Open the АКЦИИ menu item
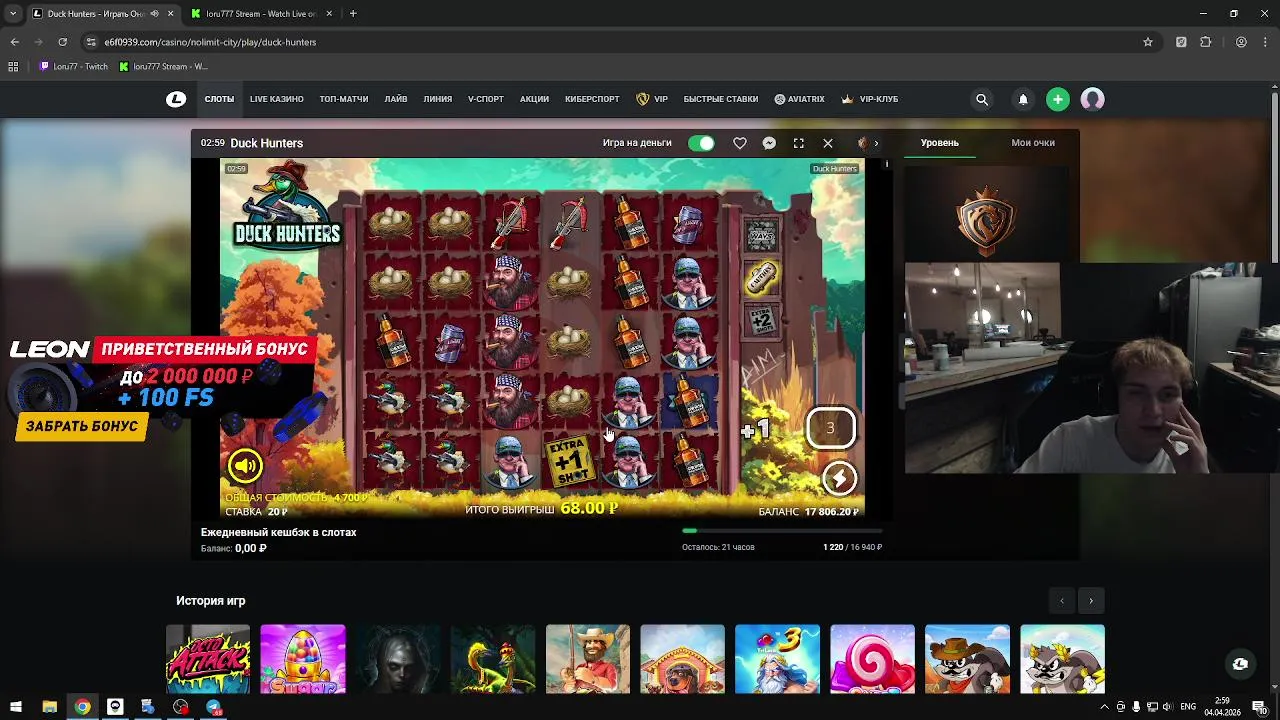 coord(534,99)
